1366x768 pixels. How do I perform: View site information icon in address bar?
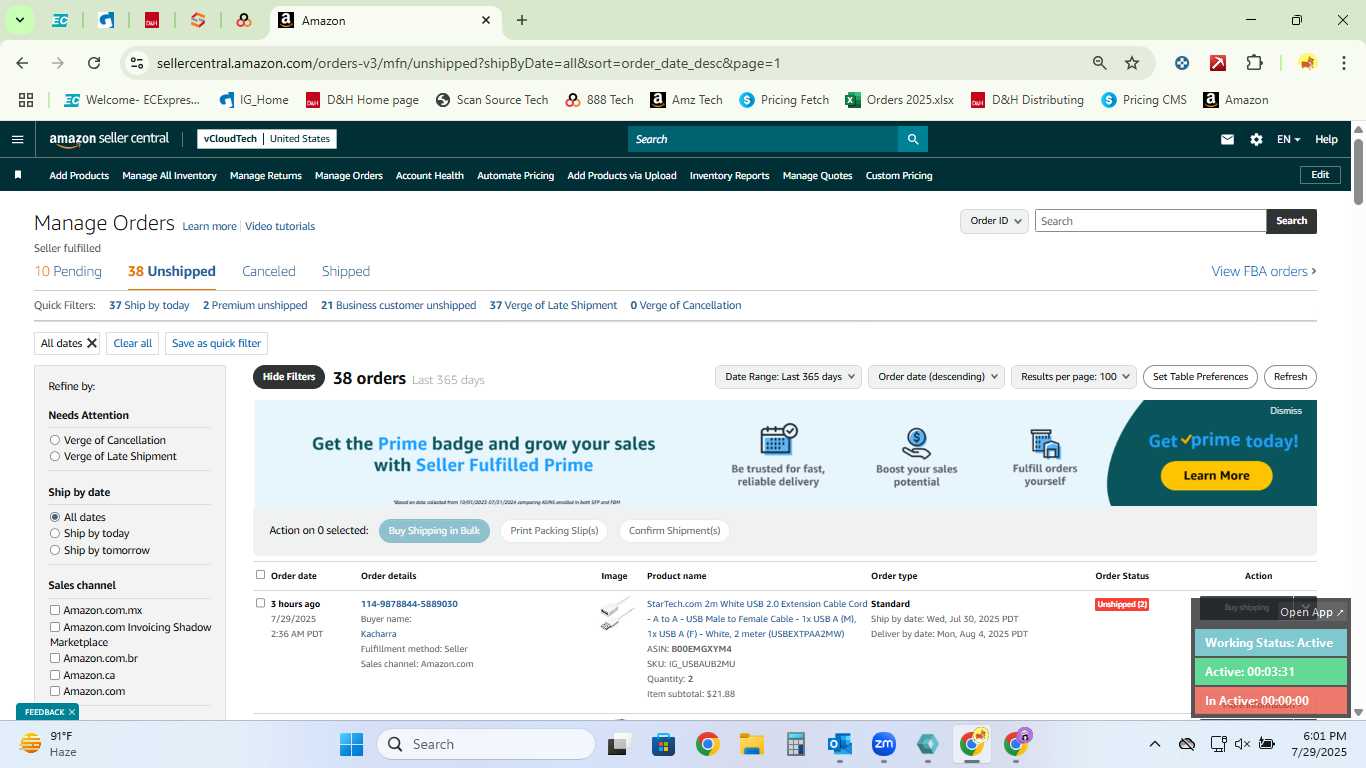[x=137, y=63]
